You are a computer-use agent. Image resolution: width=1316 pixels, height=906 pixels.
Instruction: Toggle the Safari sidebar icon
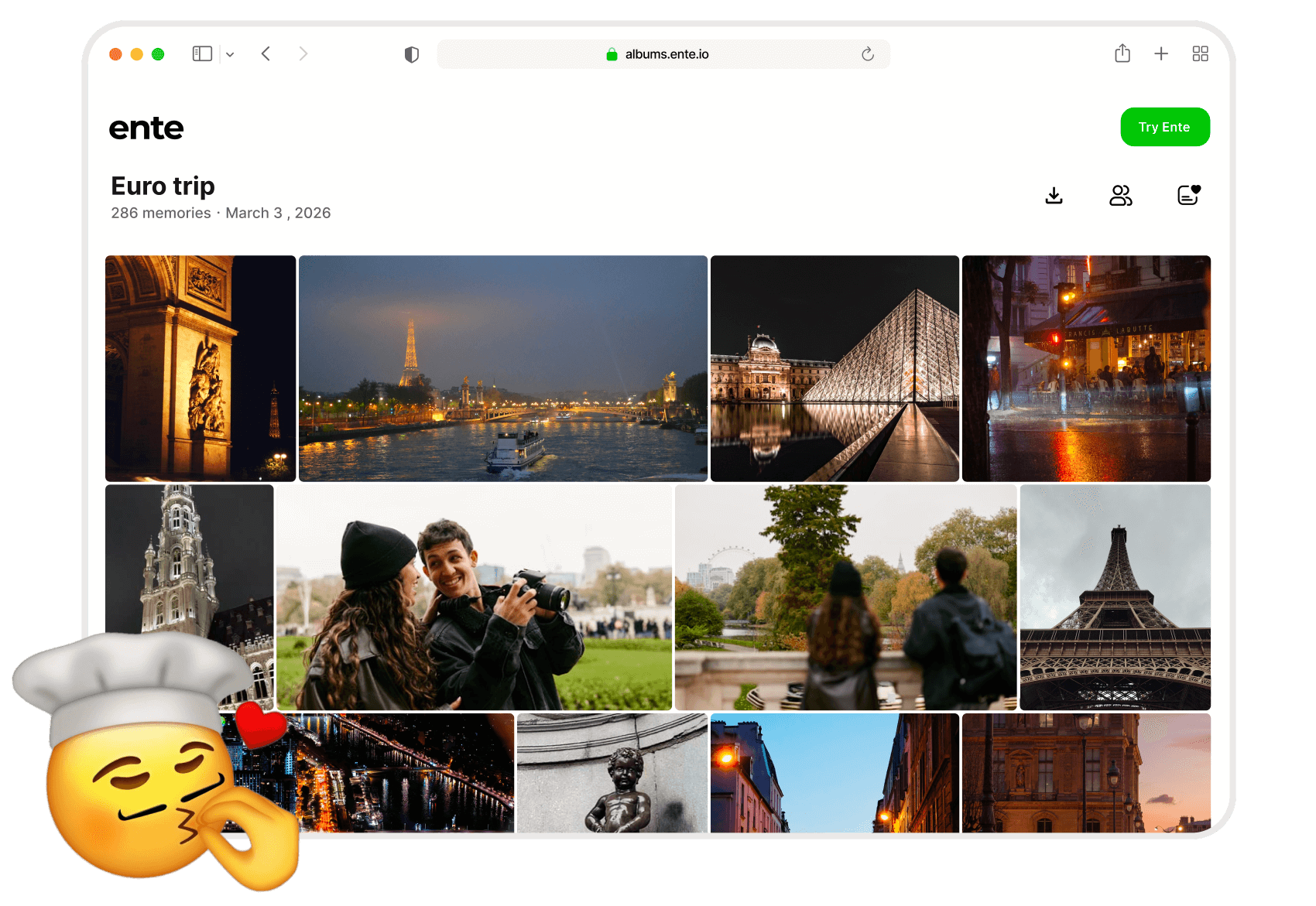202,53
